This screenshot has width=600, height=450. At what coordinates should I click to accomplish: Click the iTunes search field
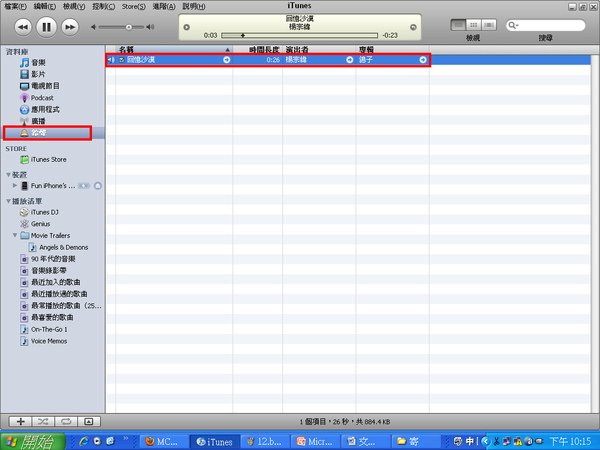(x=546, y=26)
